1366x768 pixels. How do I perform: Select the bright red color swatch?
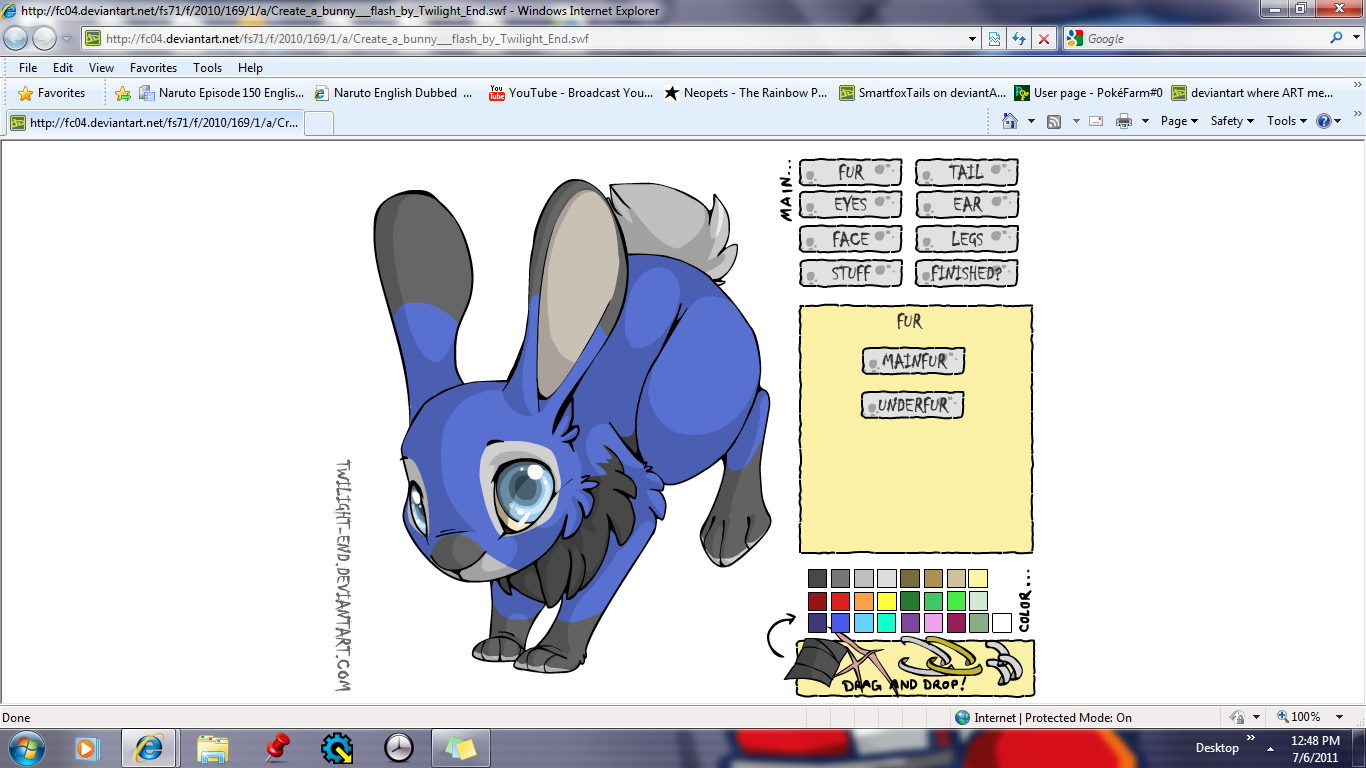coord(841,601)
